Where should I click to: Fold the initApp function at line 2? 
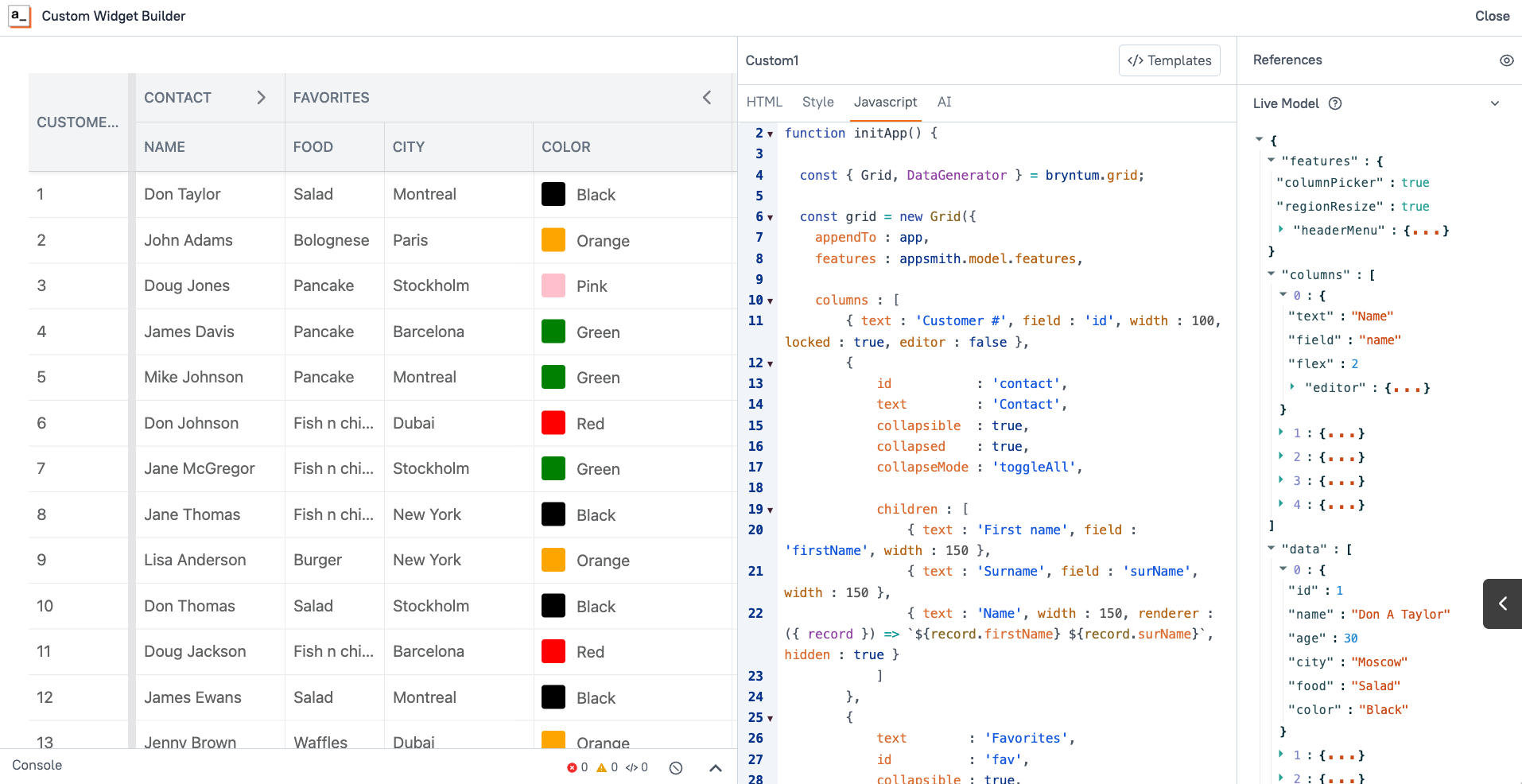[769, 133]
